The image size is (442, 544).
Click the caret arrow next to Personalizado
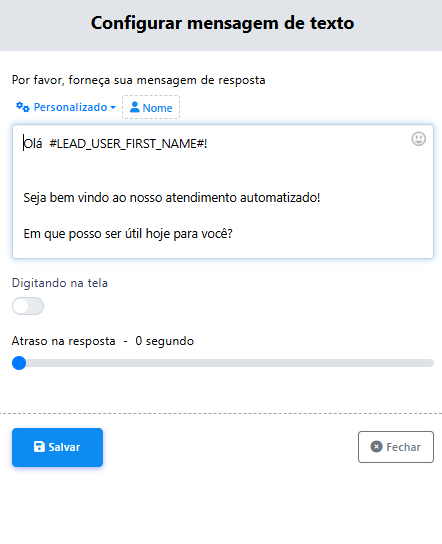(113, 108)
